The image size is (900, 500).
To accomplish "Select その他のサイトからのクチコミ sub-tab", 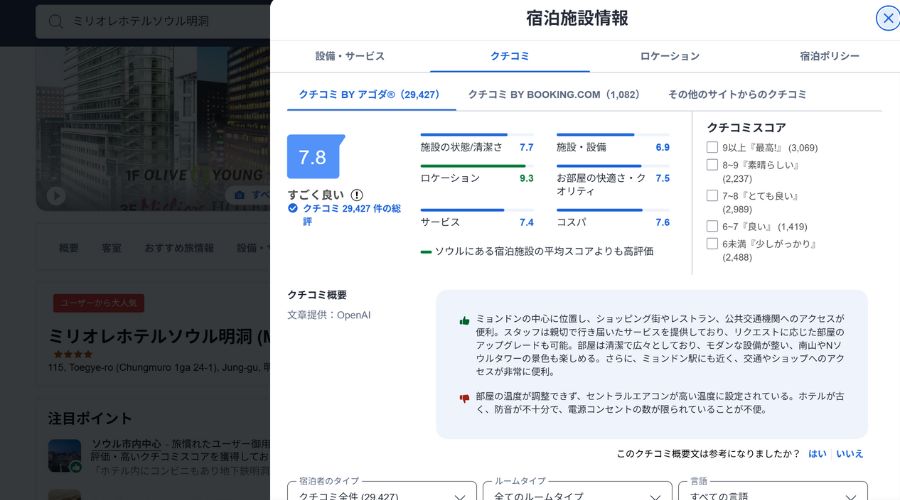I will pos(737,95).
